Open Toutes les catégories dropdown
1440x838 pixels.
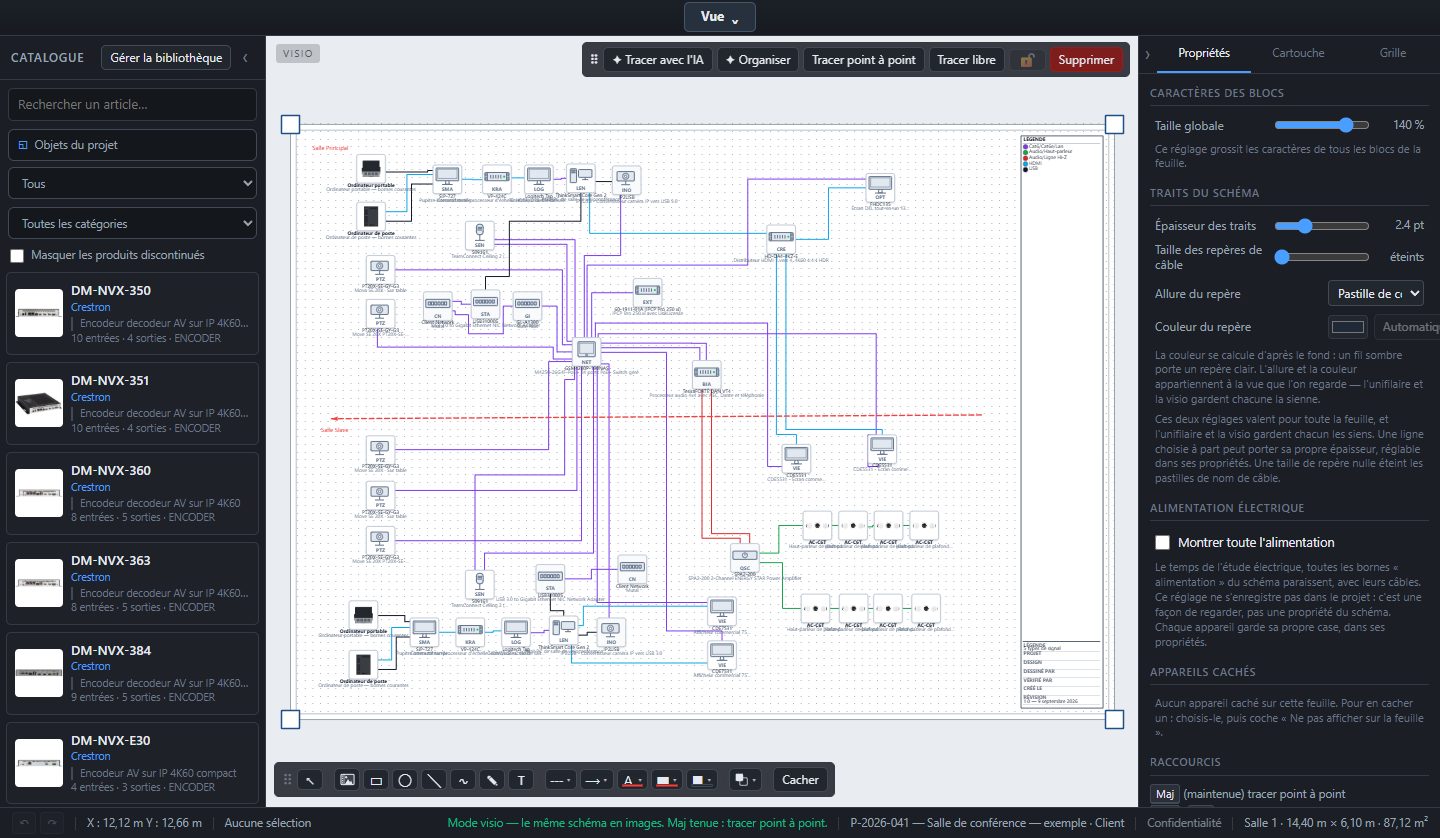click(132, 224)
